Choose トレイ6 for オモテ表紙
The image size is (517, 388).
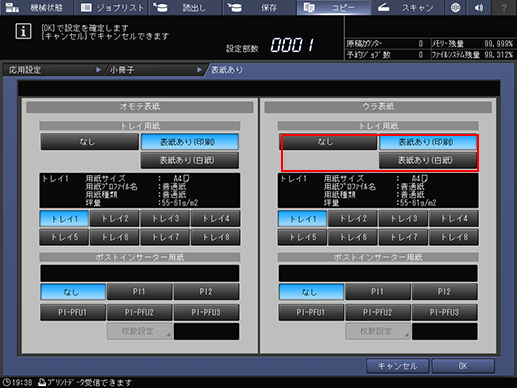tap(115, 237)
